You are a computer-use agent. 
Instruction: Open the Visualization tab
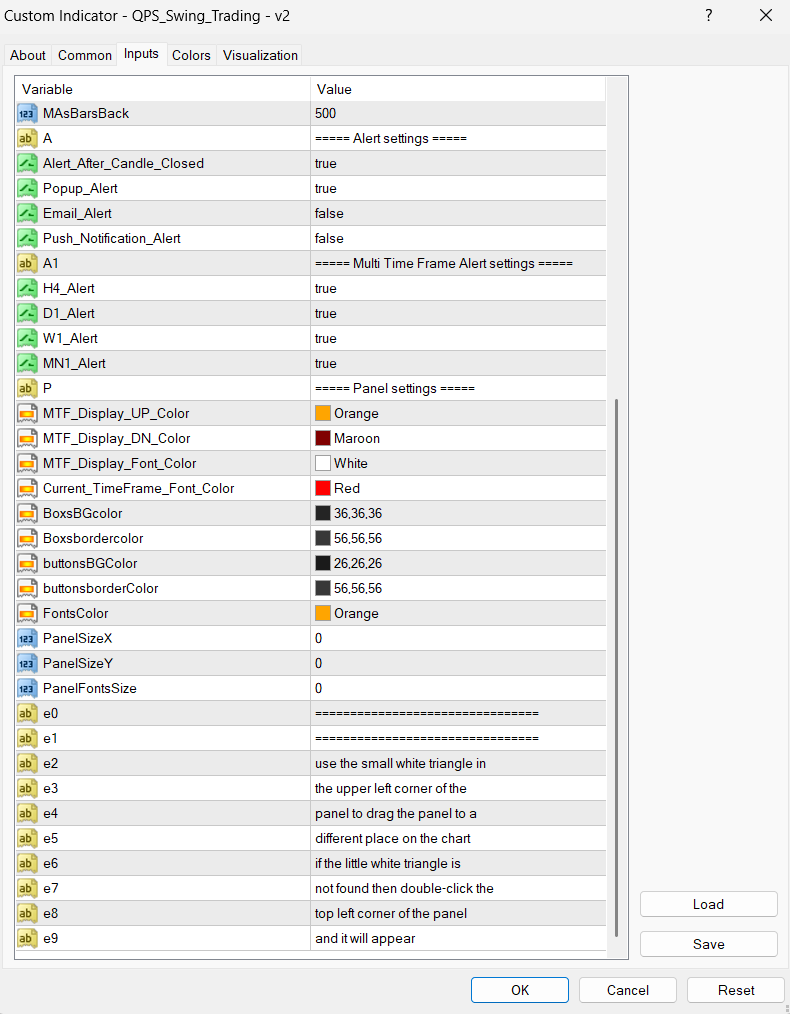(x=260, y=55)
